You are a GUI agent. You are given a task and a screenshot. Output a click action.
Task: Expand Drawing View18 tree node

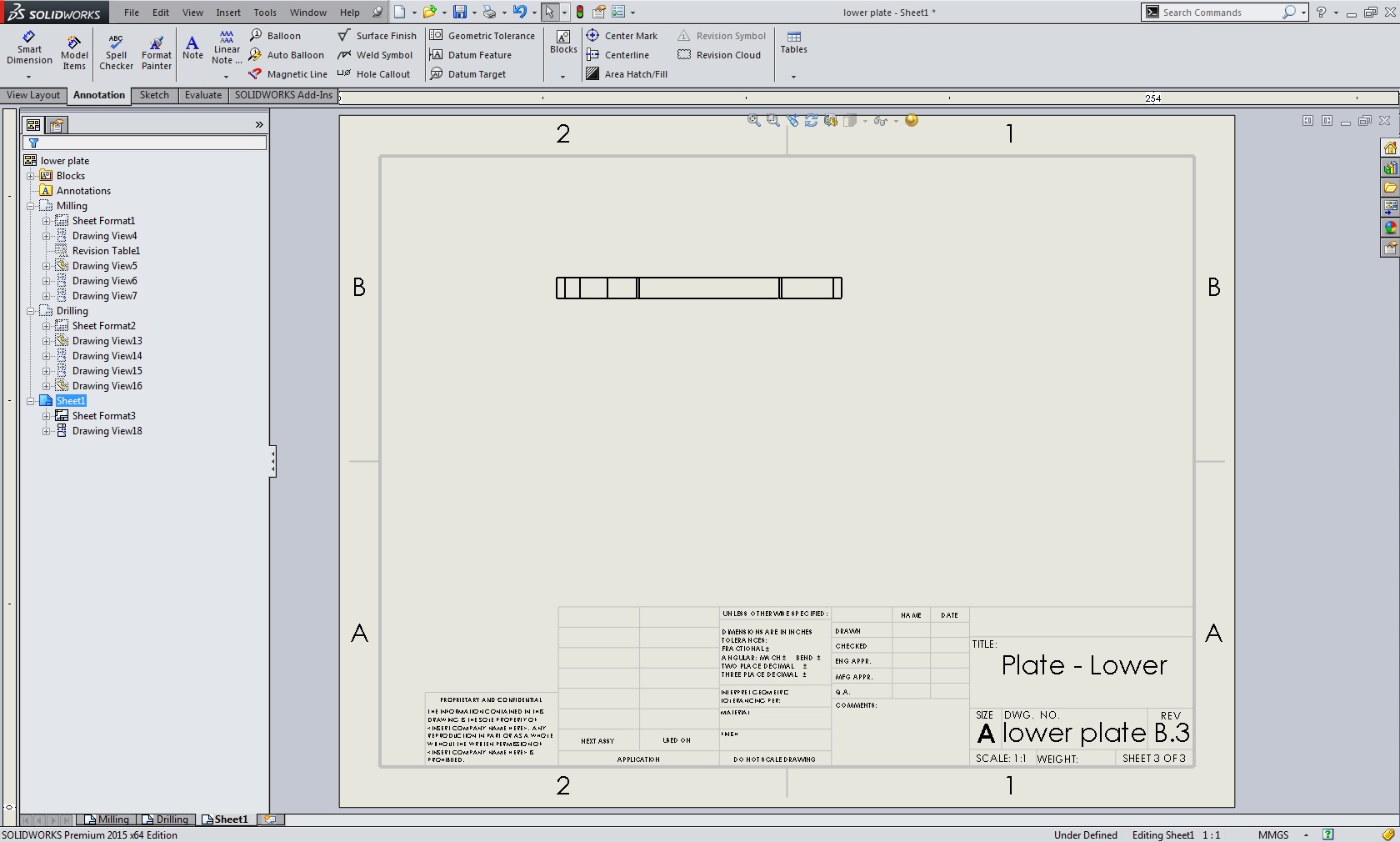(x=47, y=431)
